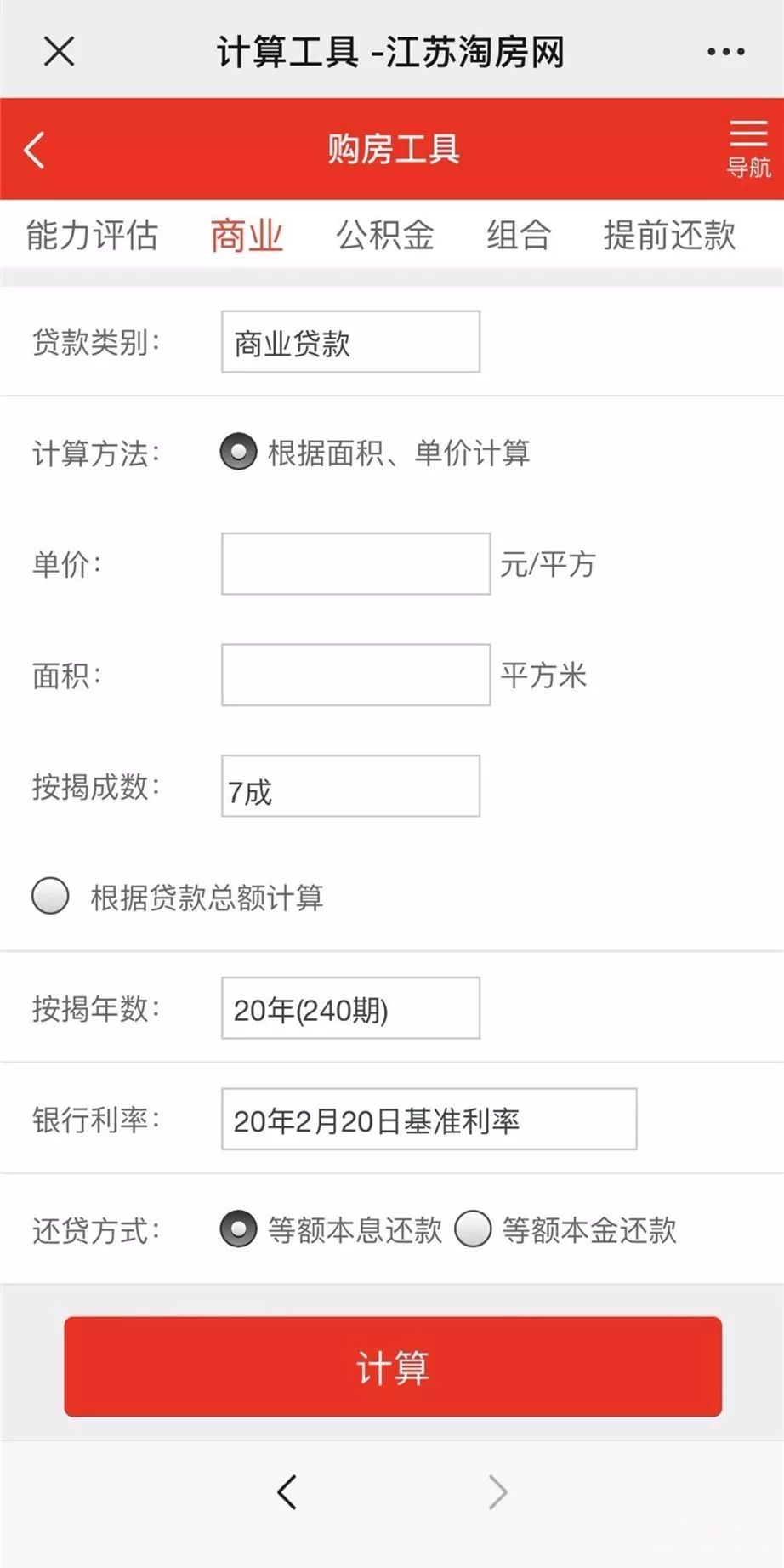This screenshot has width=784, height=1568.
Task: Open the 银行利率 interest rate selector
Action: click(x=428, y=1119)
